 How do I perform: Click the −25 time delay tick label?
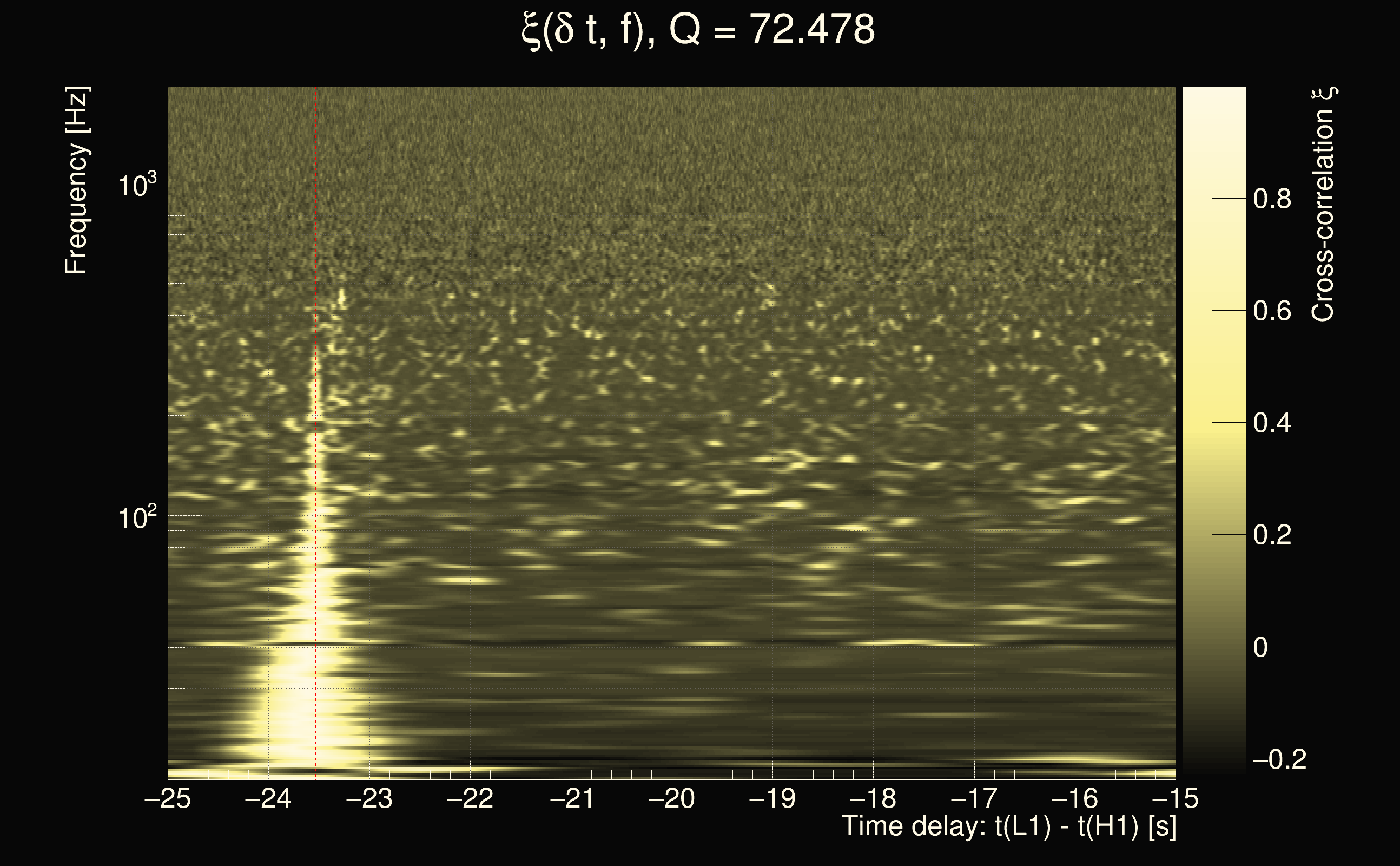[x=168, y=798]
